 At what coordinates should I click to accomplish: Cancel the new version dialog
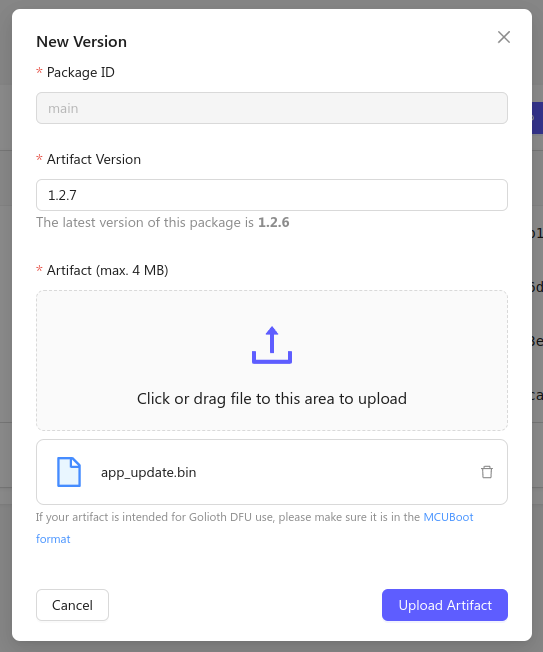[72, 605]
